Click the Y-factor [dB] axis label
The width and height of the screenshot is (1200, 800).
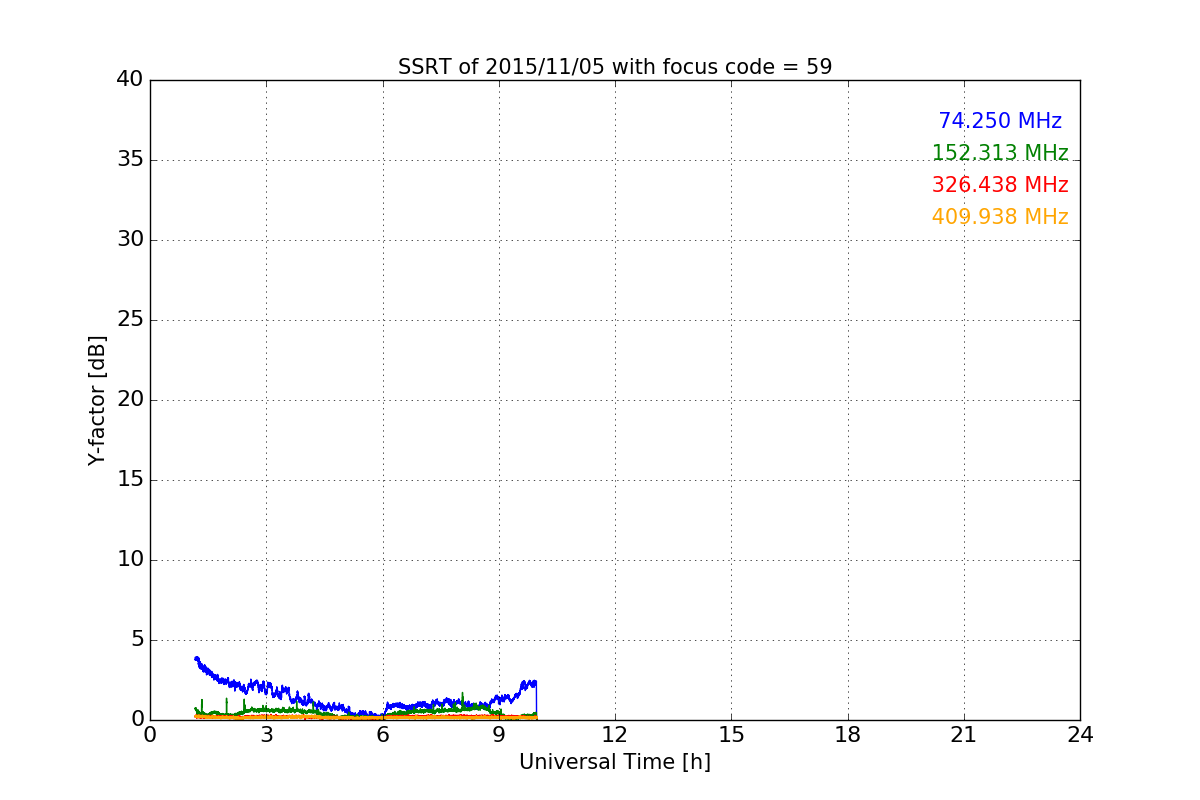coord(97,400)
